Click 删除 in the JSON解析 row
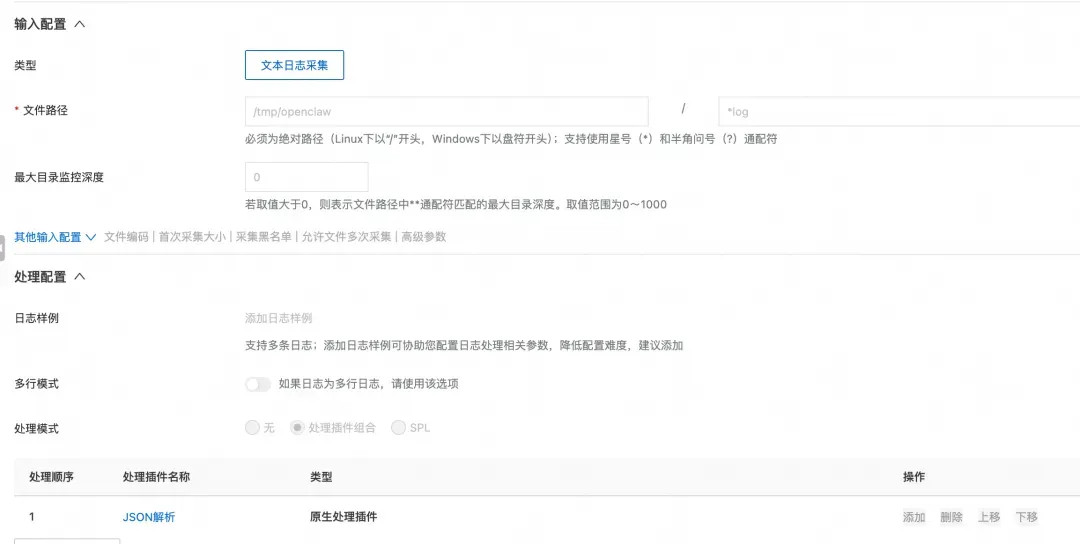This screenshot has height=544, width=1080. (x=951, y=517)
